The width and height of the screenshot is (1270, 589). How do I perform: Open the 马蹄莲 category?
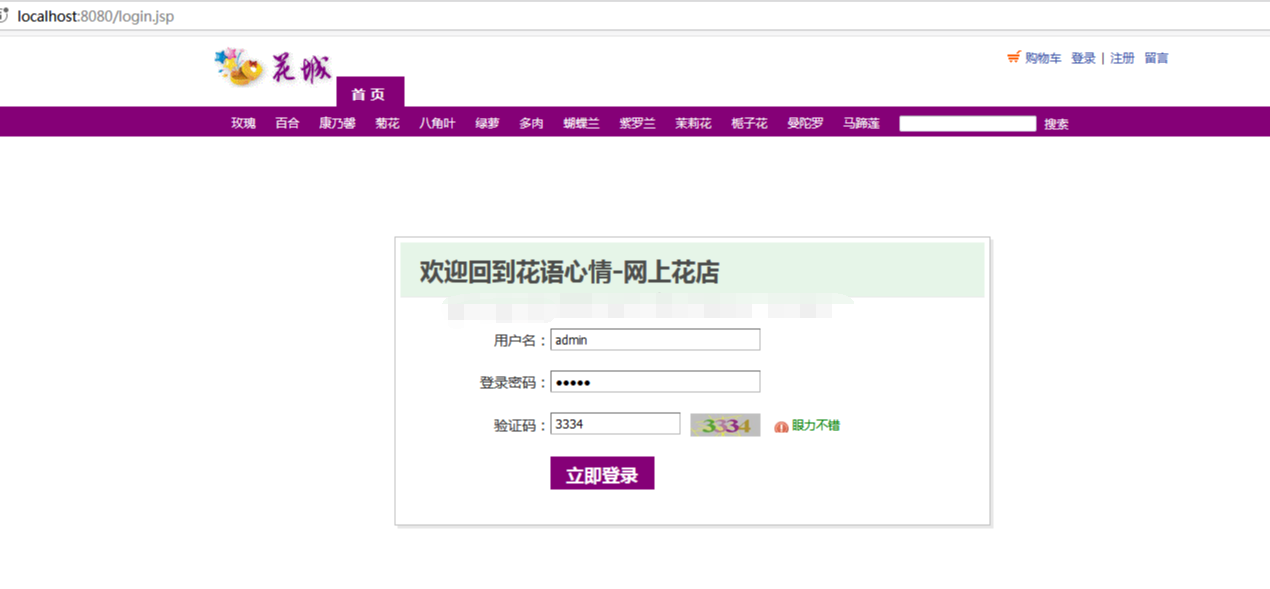pyautogui.click(x=861, y=124)
